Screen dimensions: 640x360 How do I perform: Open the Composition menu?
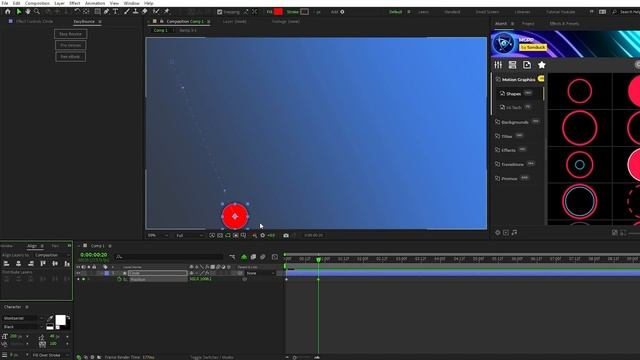point(37,3)
